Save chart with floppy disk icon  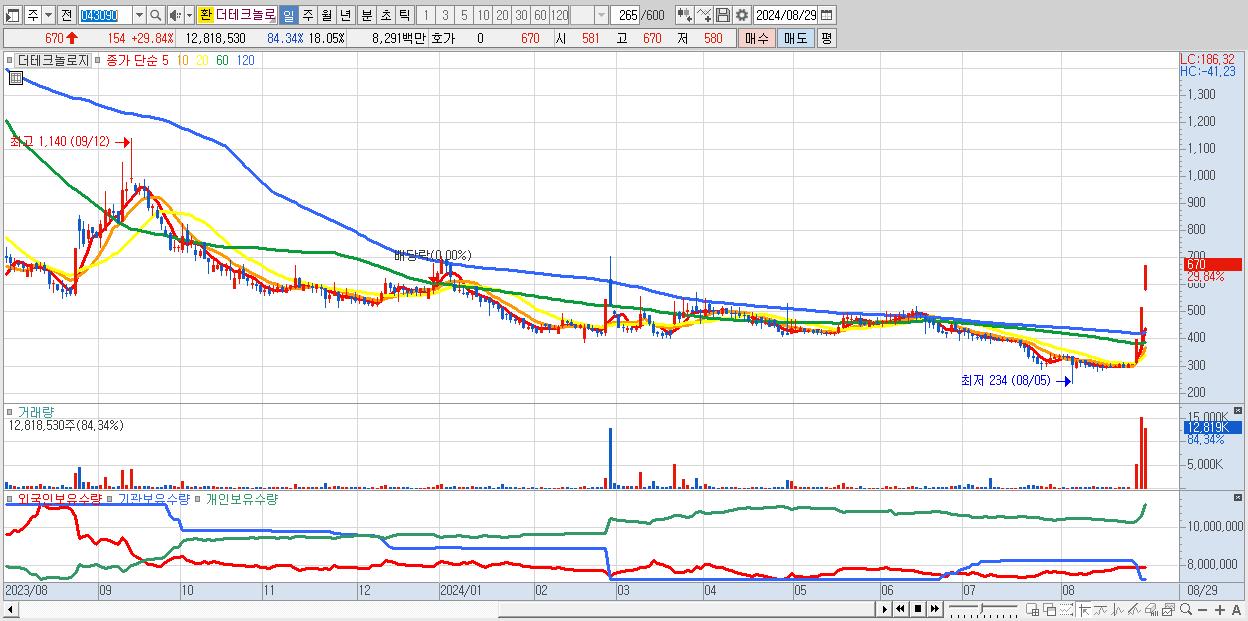point(723,15)
